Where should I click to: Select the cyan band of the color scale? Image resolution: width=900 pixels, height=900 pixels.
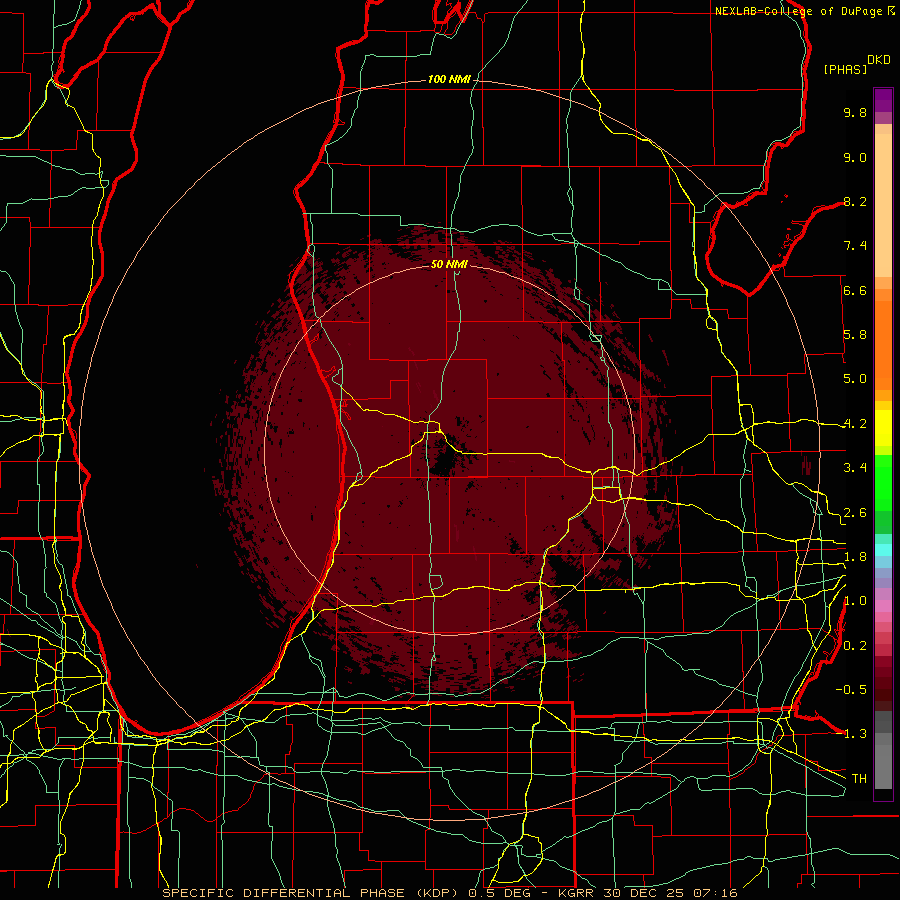tap(883, 550)
